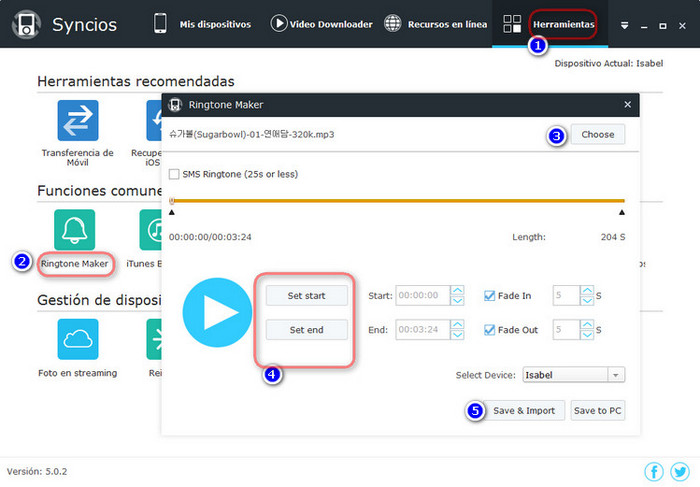Increase Start time with up arrow
The height and width of the screenshot is (487, 700).
[x=457, y=290]
